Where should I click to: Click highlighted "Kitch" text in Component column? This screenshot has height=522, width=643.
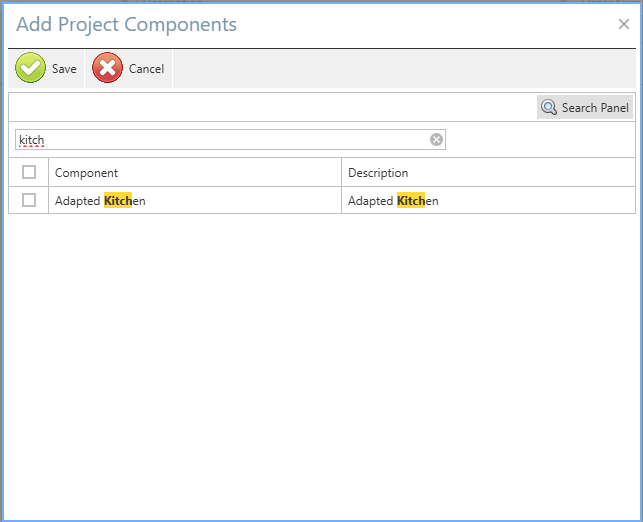tap(117, 201)
